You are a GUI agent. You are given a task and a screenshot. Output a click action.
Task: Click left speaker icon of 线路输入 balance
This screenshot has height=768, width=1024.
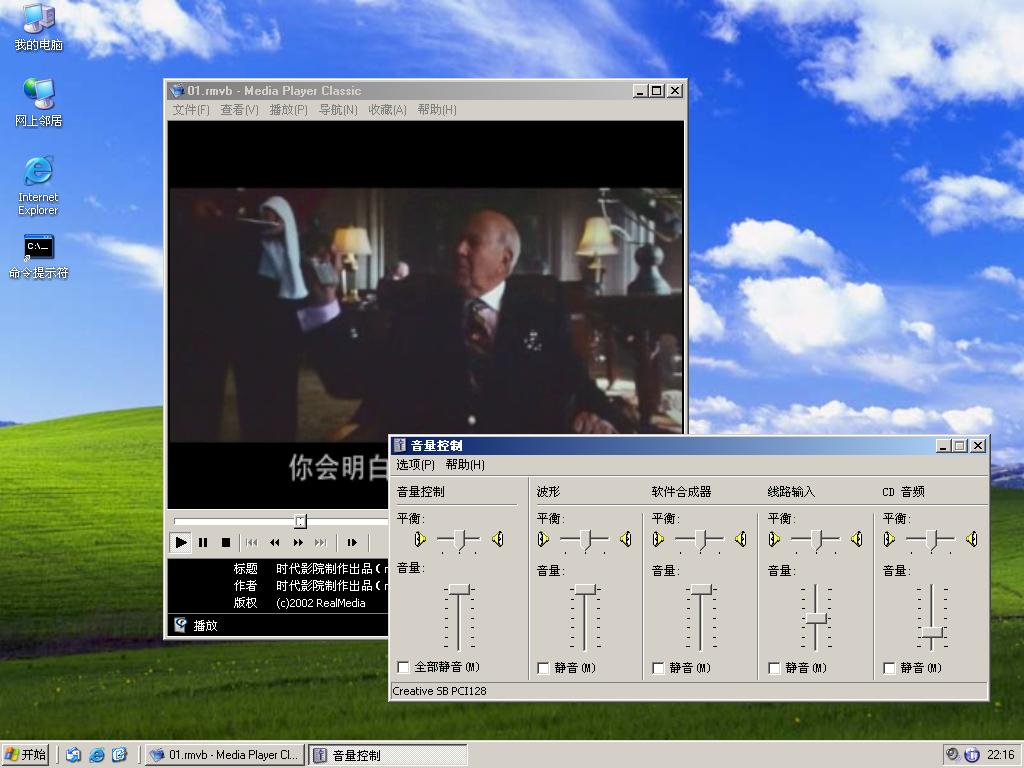(x=775, y=539)
